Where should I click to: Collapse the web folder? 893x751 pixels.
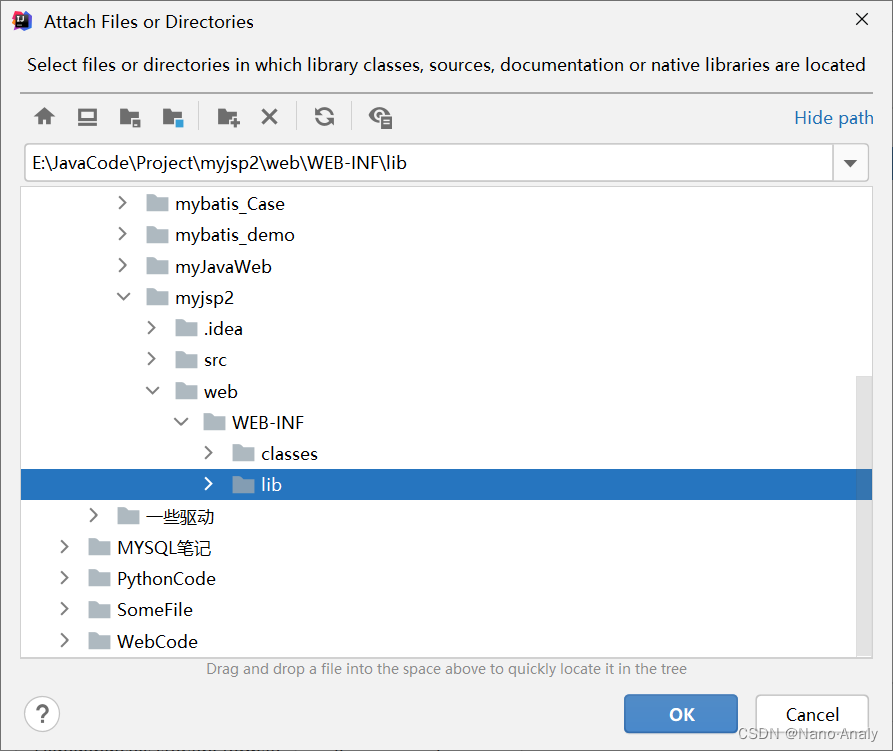[152, 391]
